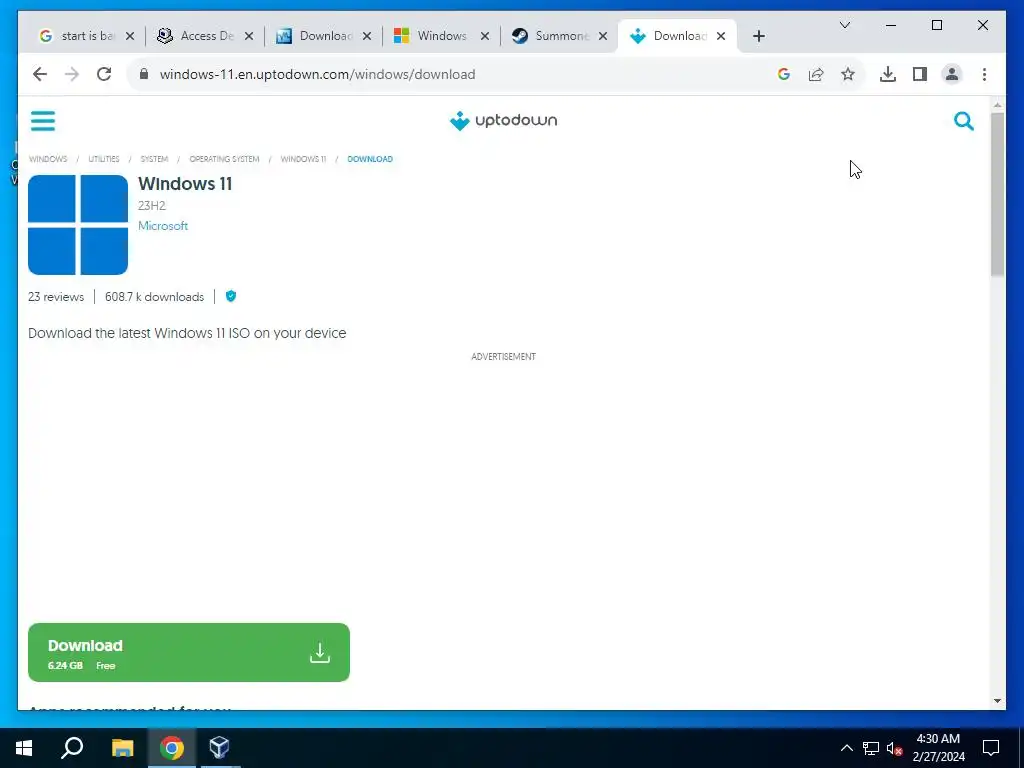Click the muted volume tray icon

(x=894, y=748)
